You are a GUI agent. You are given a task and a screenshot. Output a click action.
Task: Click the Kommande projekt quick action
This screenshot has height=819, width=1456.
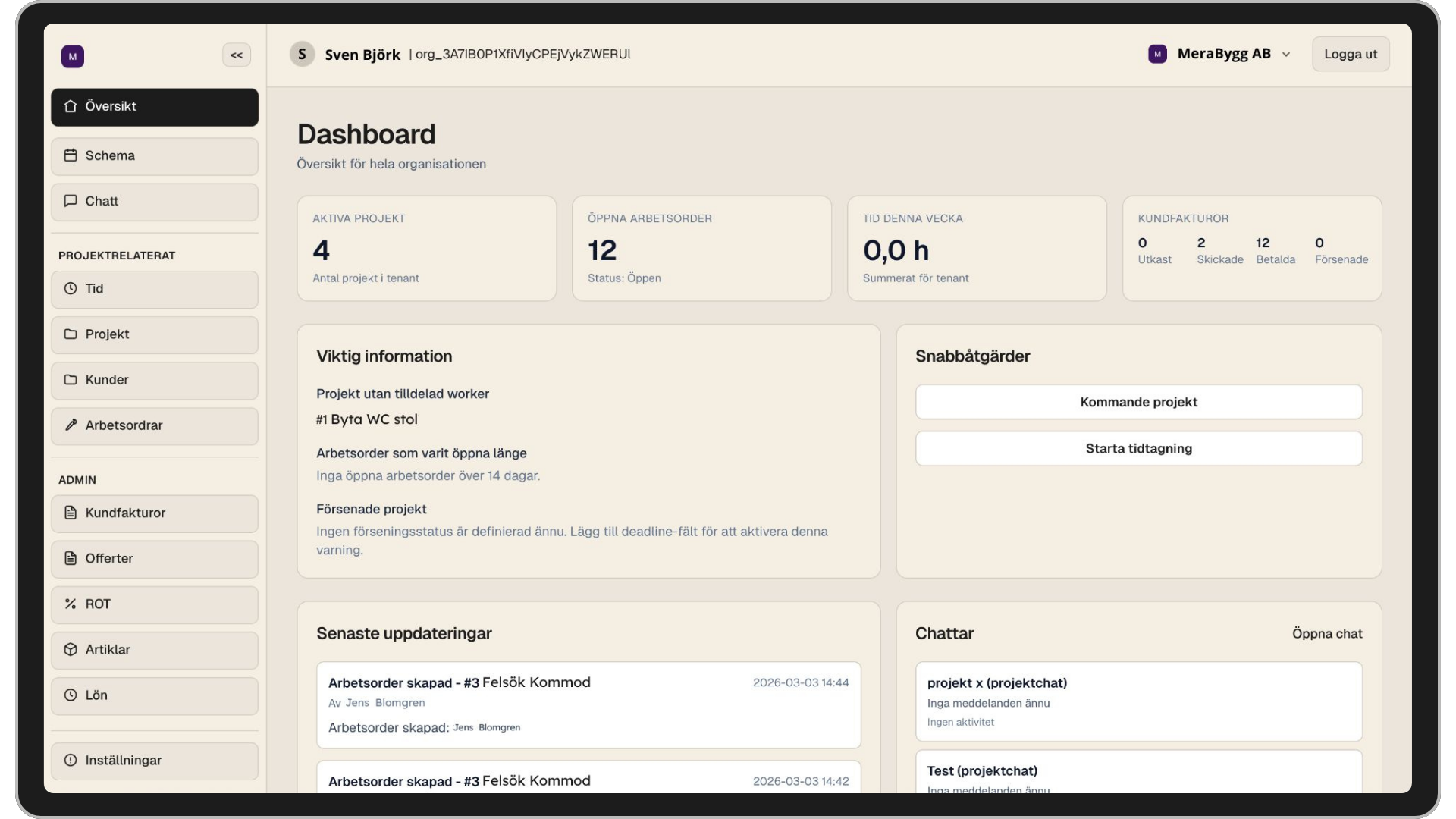click(x=1138, y=402)
